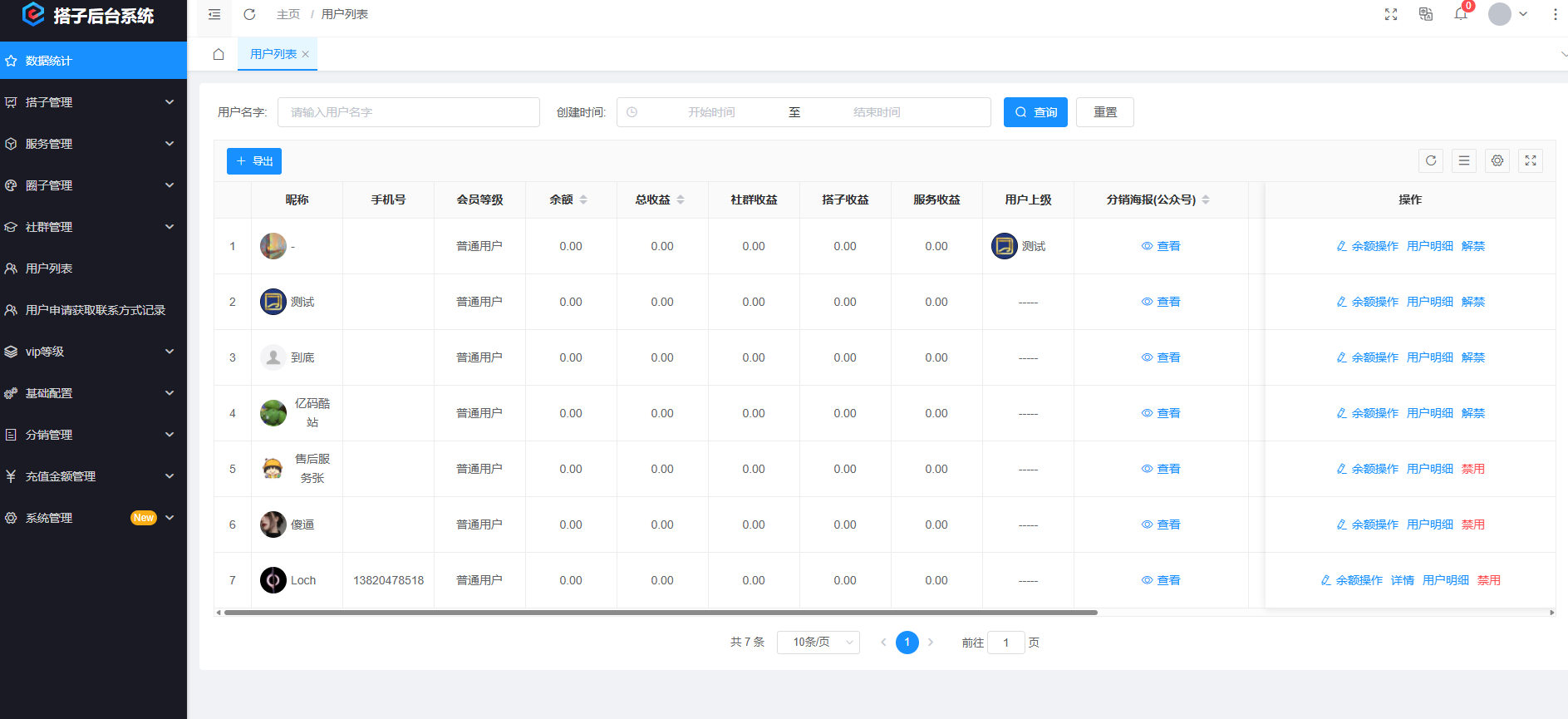Go to the home tab icon

(x=219, y=54)
